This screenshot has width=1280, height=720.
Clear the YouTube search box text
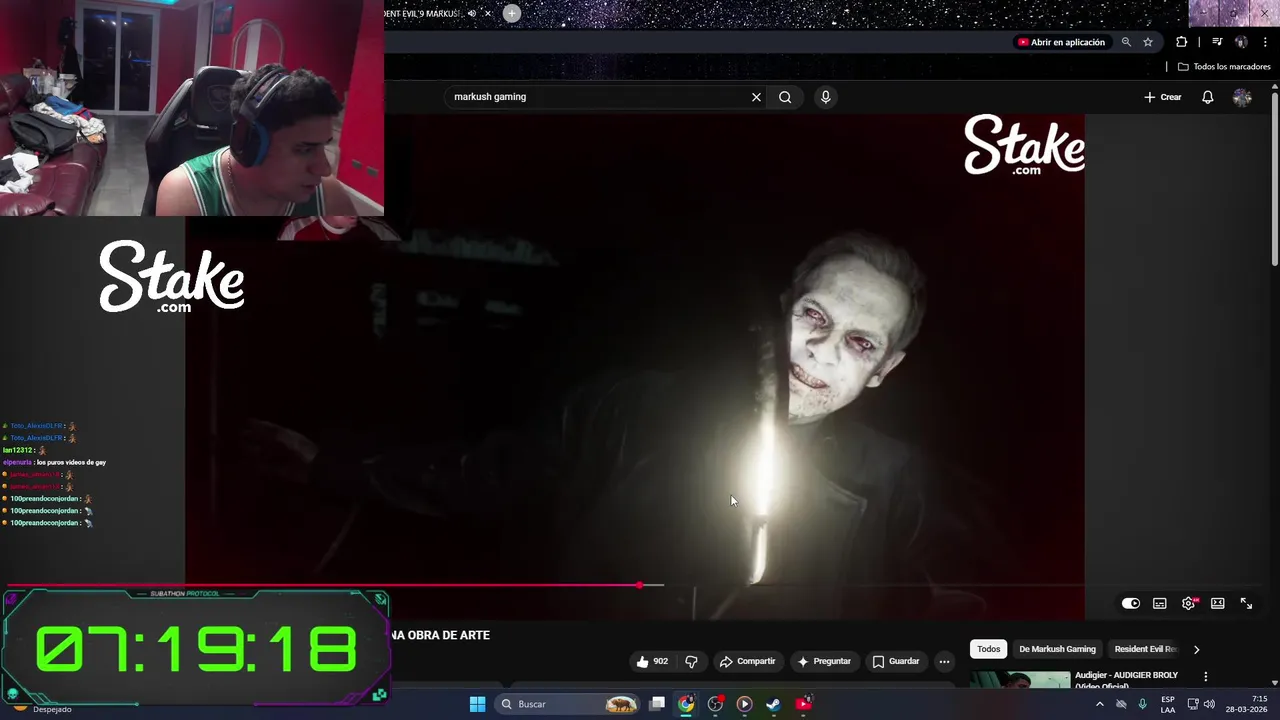point(756,97)
